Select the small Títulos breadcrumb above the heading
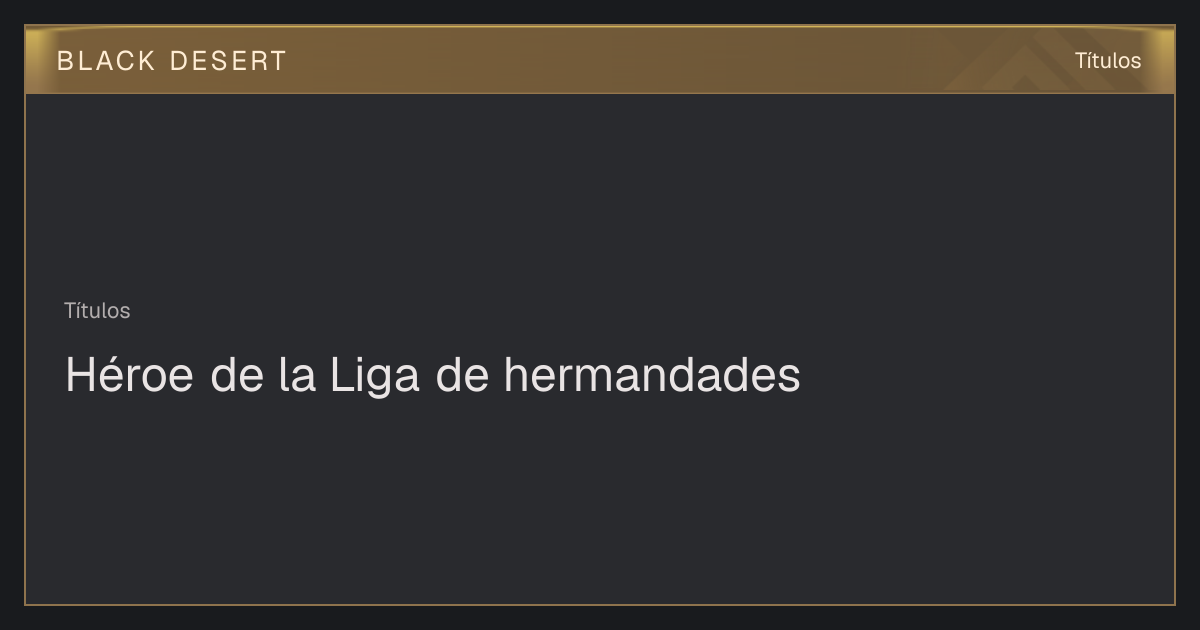The image size is (1200, 630). pyautogui.click(x=97, y=310)
